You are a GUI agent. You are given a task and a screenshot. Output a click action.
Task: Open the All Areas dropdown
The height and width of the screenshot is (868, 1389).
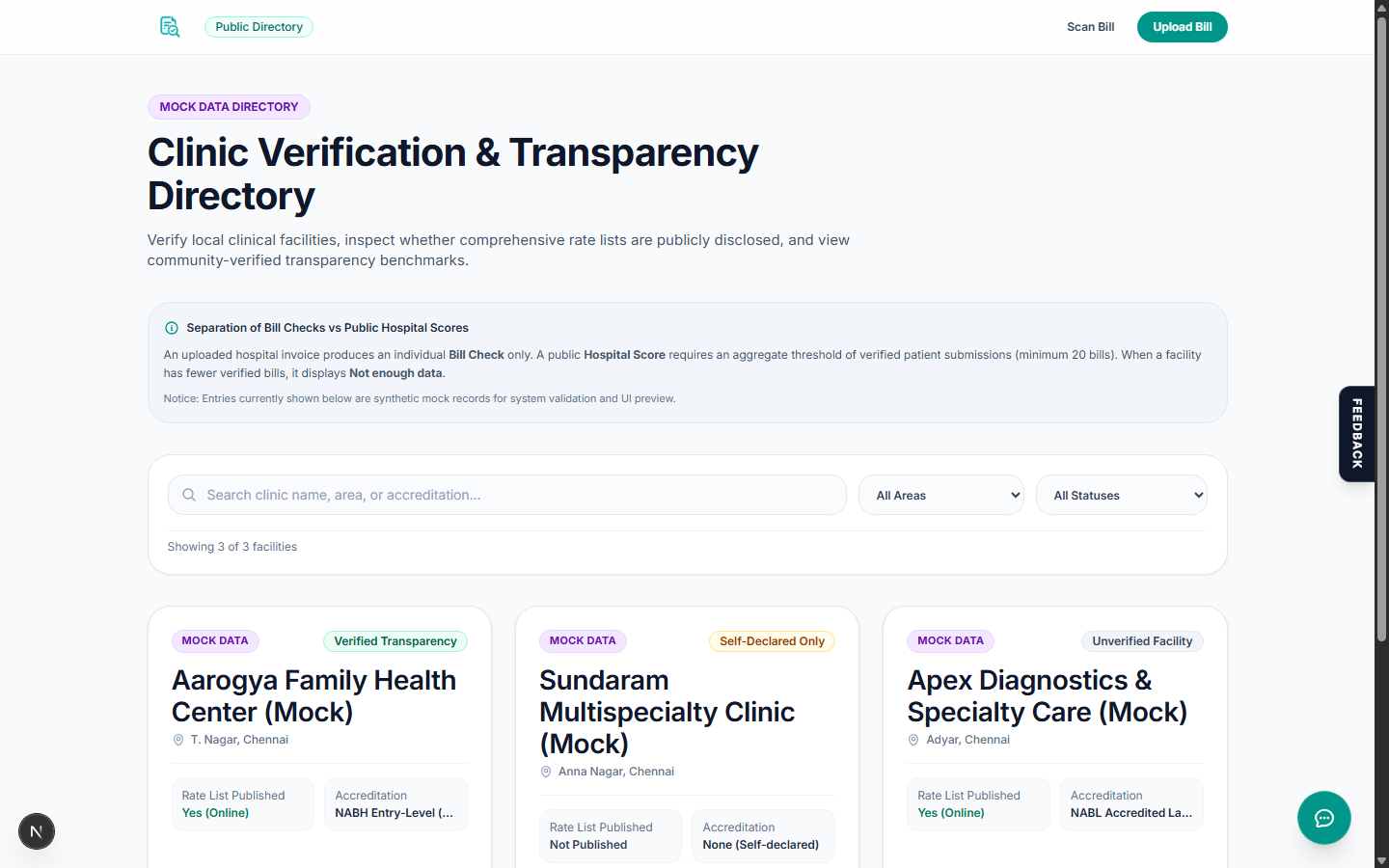pos(941,495)
